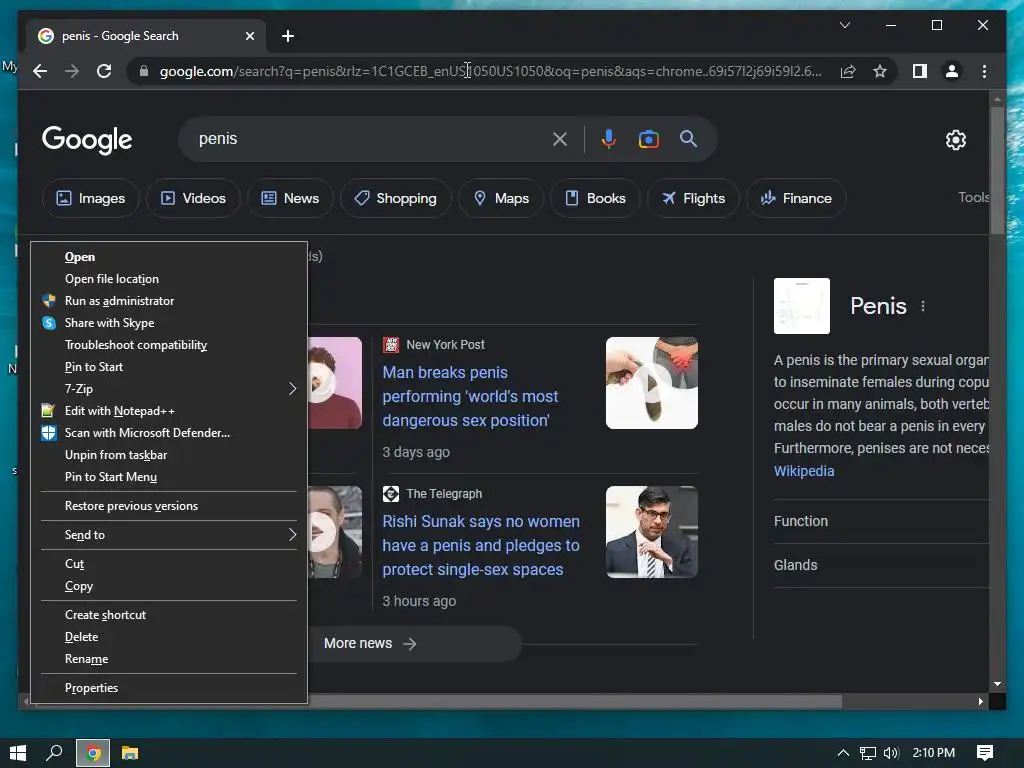The width and height of the screenshot is (1024, 768).
Task: Choose Pin to Start Menu
Action: (168, 477)
